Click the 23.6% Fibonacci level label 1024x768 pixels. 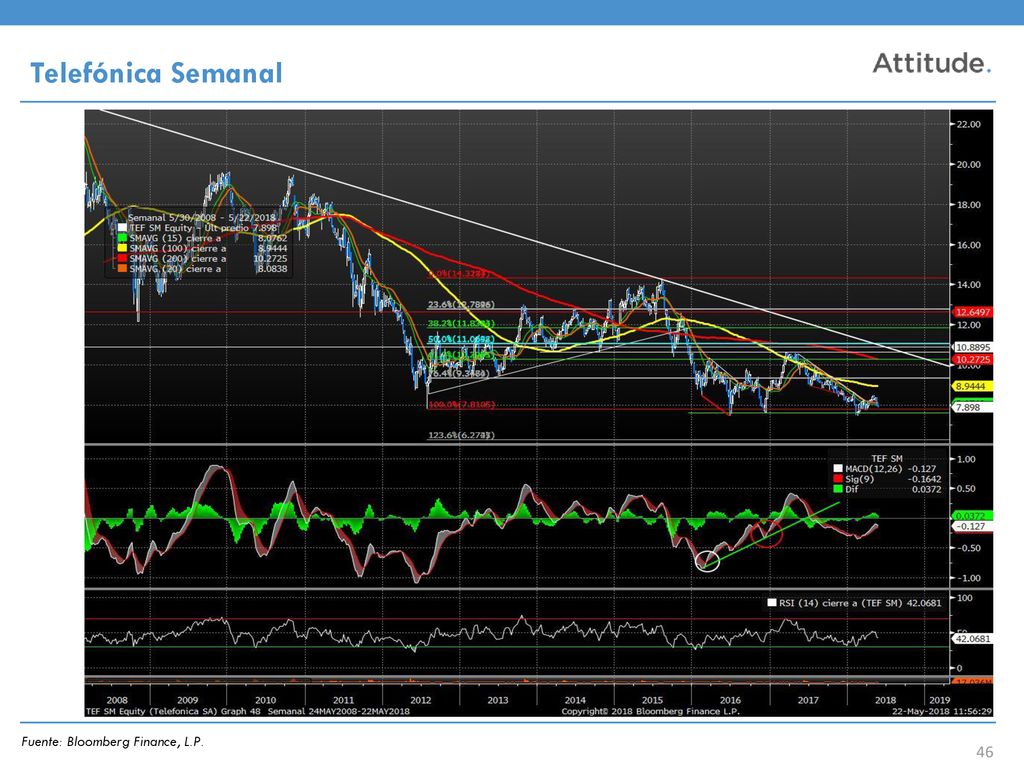click(x=461, y=305)
